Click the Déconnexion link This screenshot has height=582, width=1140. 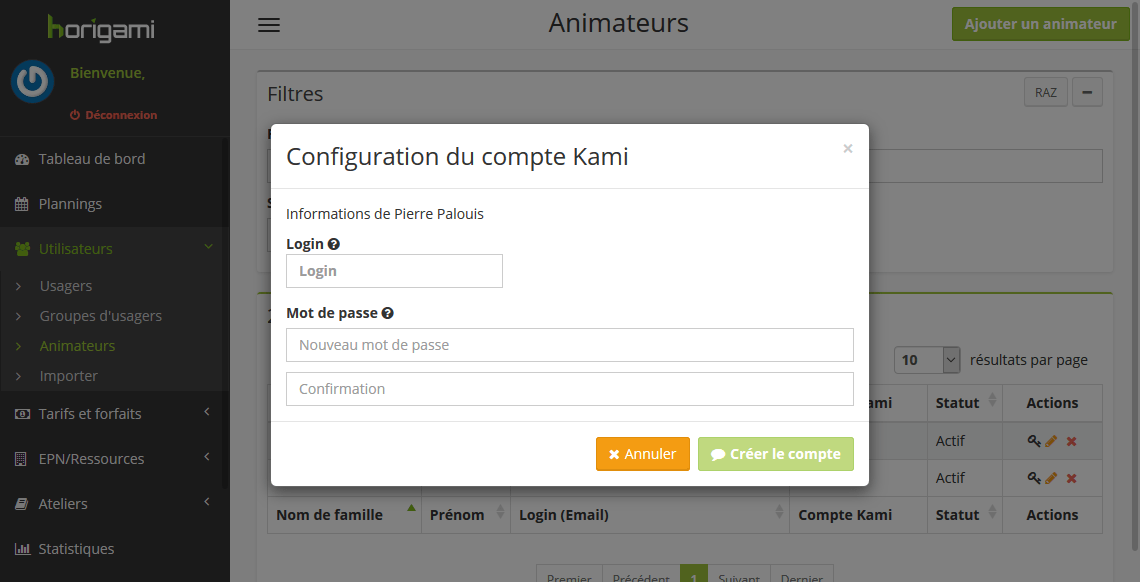(114, 115)
